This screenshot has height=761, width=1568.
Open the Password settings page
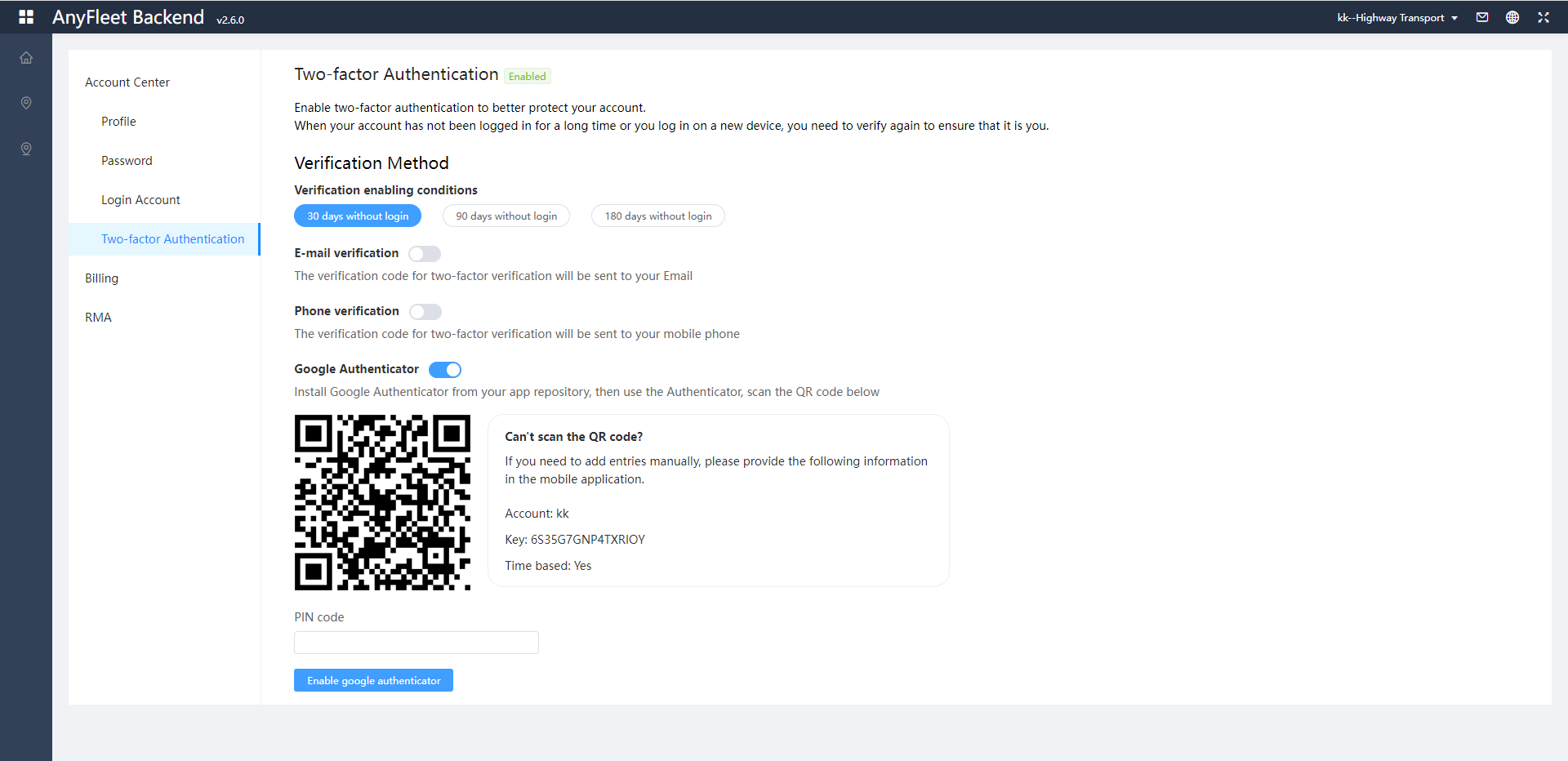coord(127,160)
